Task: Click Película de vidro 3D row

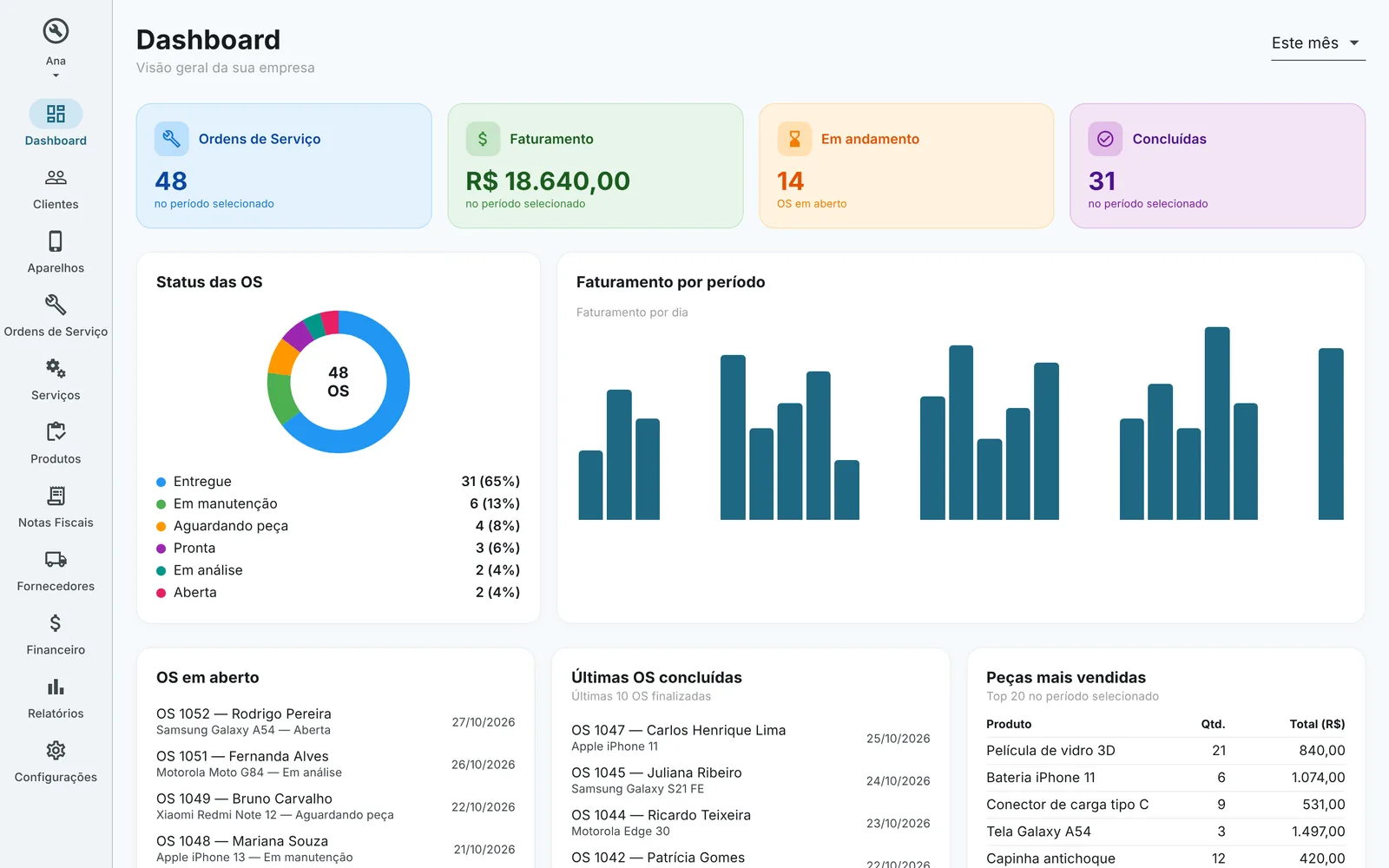Action: pos(1165,751)
